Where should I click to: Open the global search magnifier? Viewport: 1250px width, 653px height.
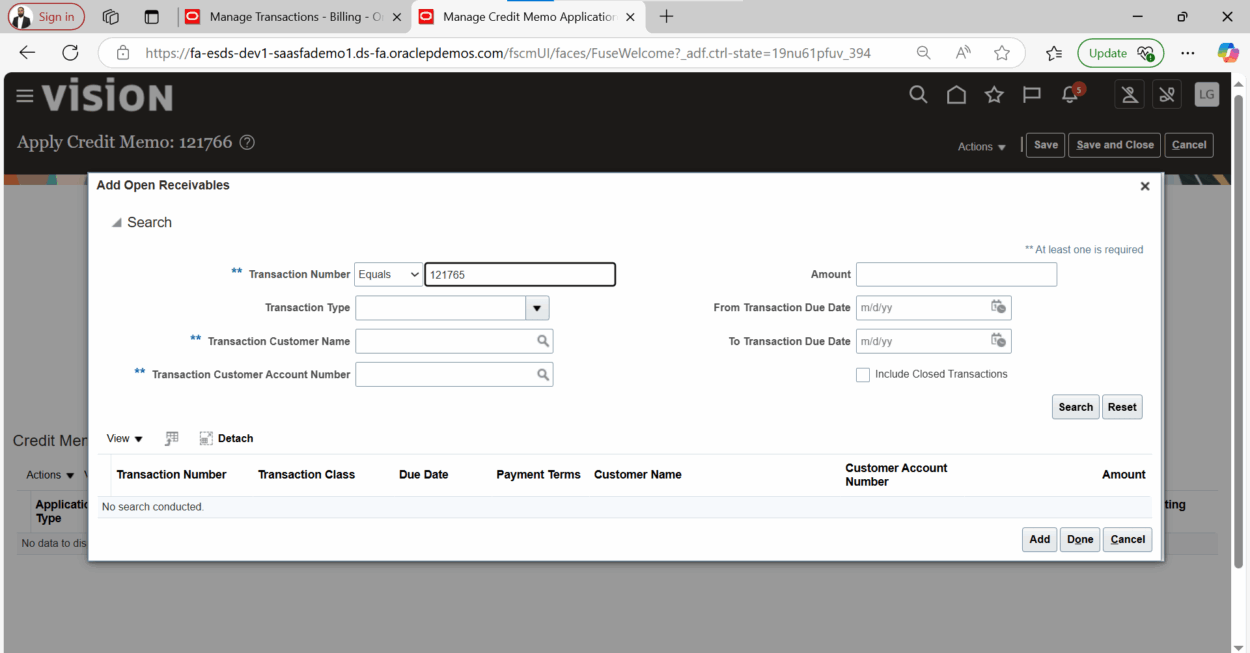pos(918,94)
